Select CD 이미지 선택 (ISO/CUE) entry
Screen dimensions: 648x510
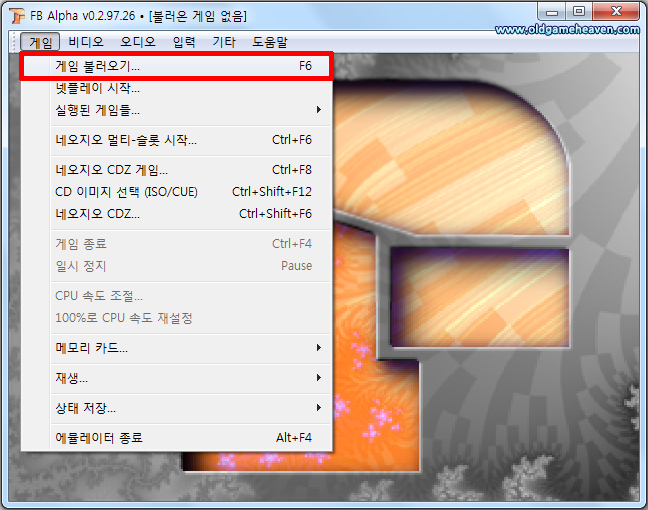tap(176, 192)
